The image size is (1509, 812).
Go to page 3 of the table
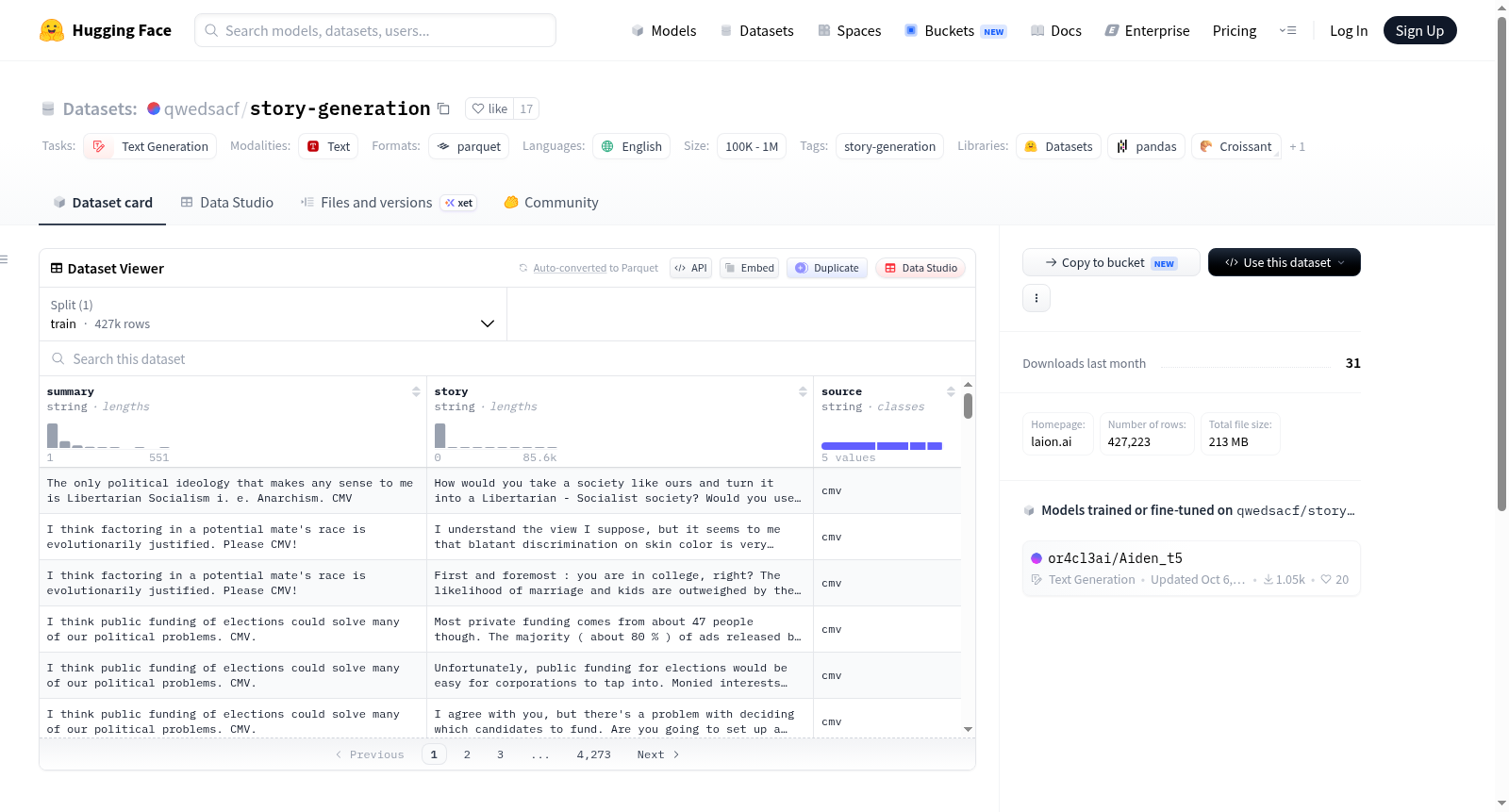500,754
